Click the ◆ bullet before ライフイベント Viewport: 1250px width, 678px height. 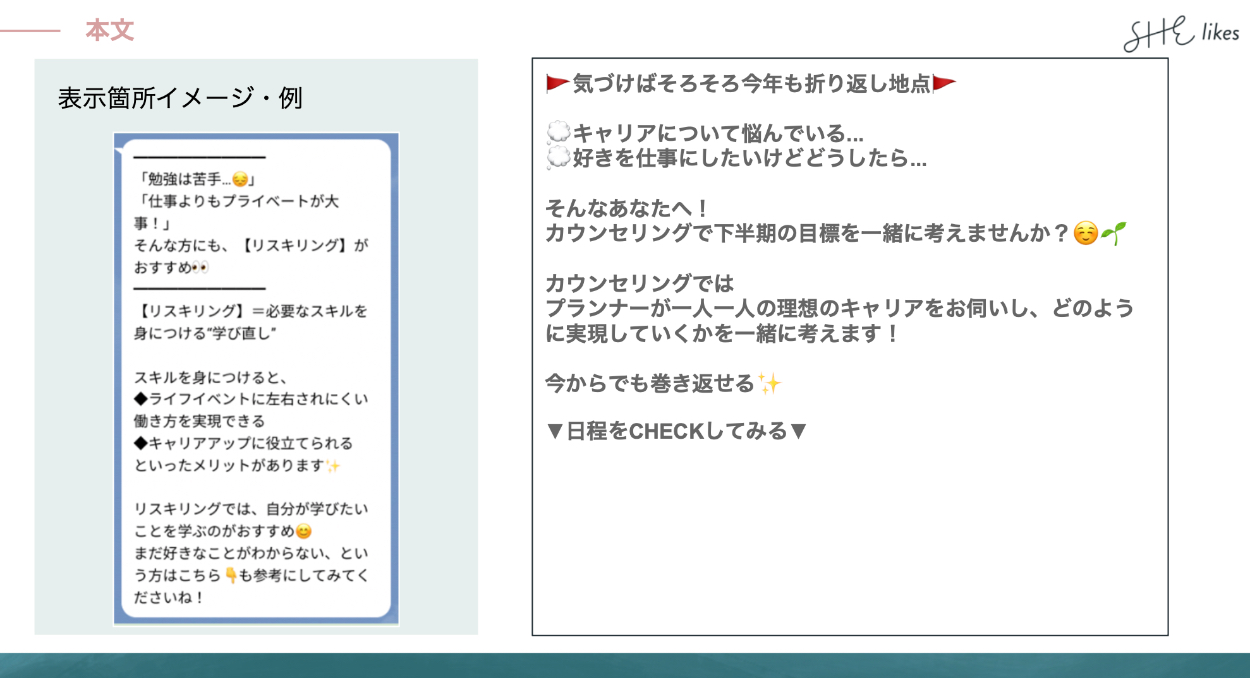pyautogui.click(x=141, y=399)
